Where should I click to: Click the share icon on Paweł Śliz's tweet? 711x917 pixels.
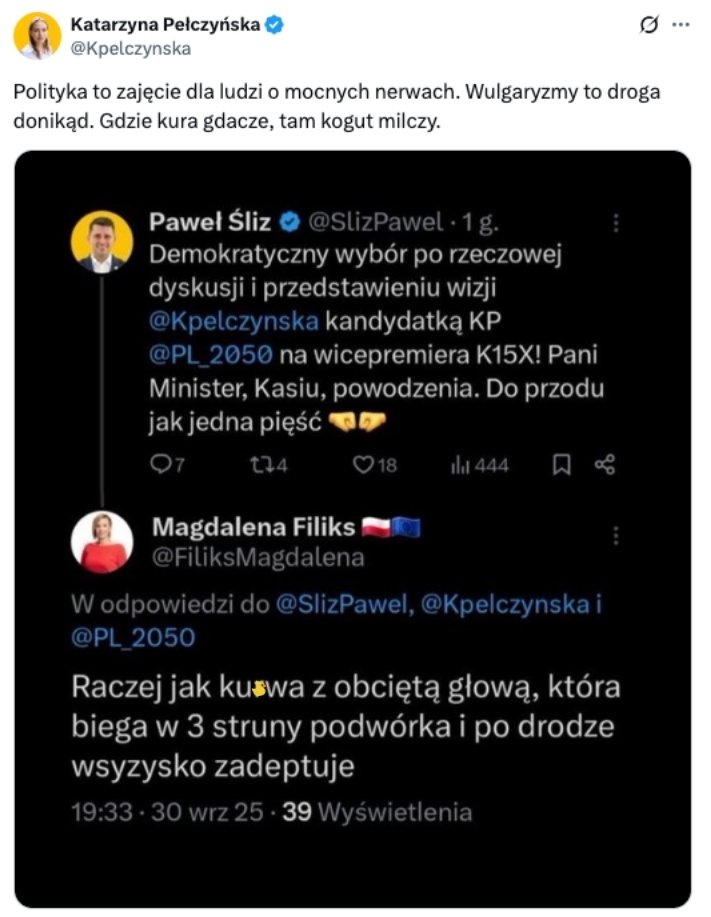(605, 465)
